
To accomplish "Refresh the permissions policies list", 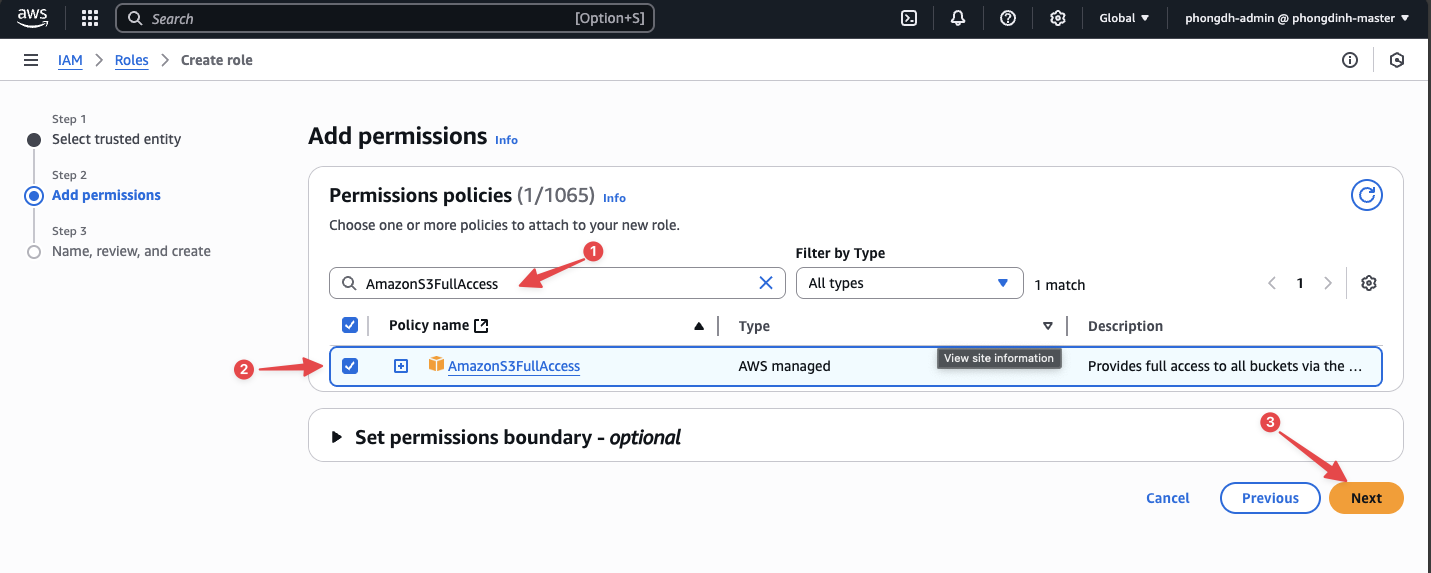I will 1367,195.
